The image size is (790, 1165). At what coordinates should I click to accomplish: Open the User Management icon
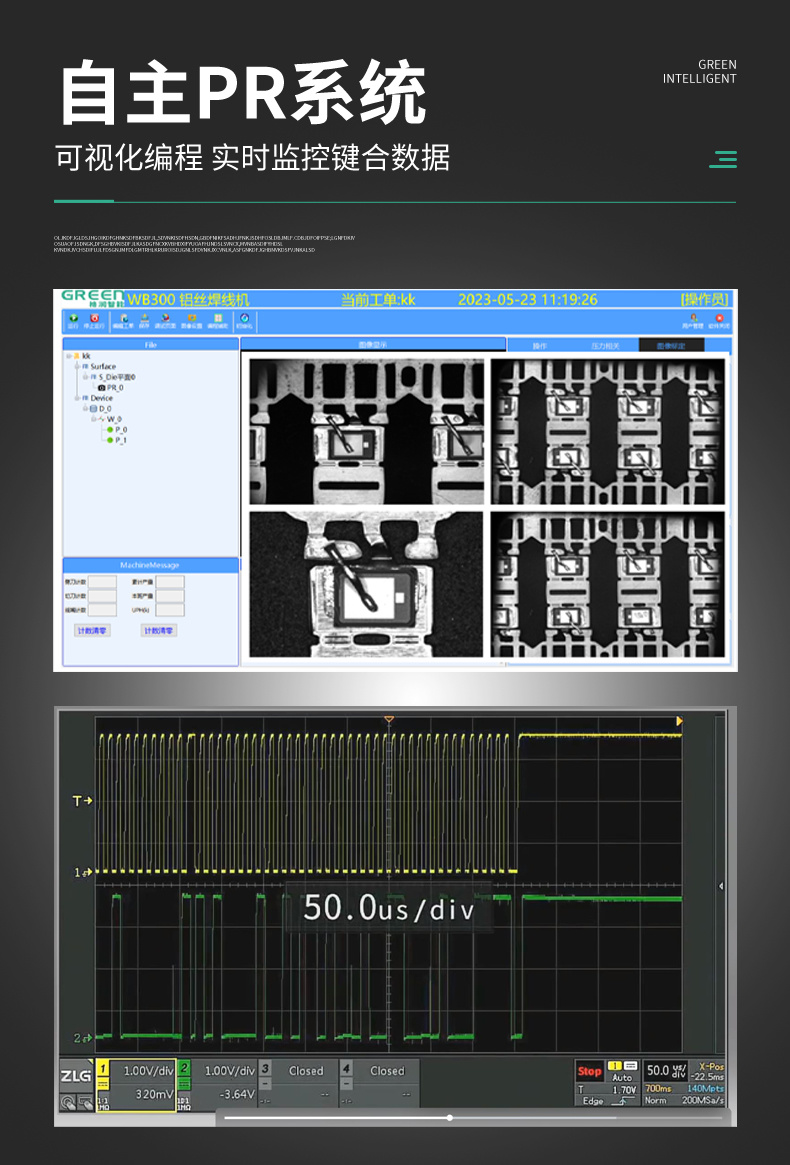click(x=694, y=319)
